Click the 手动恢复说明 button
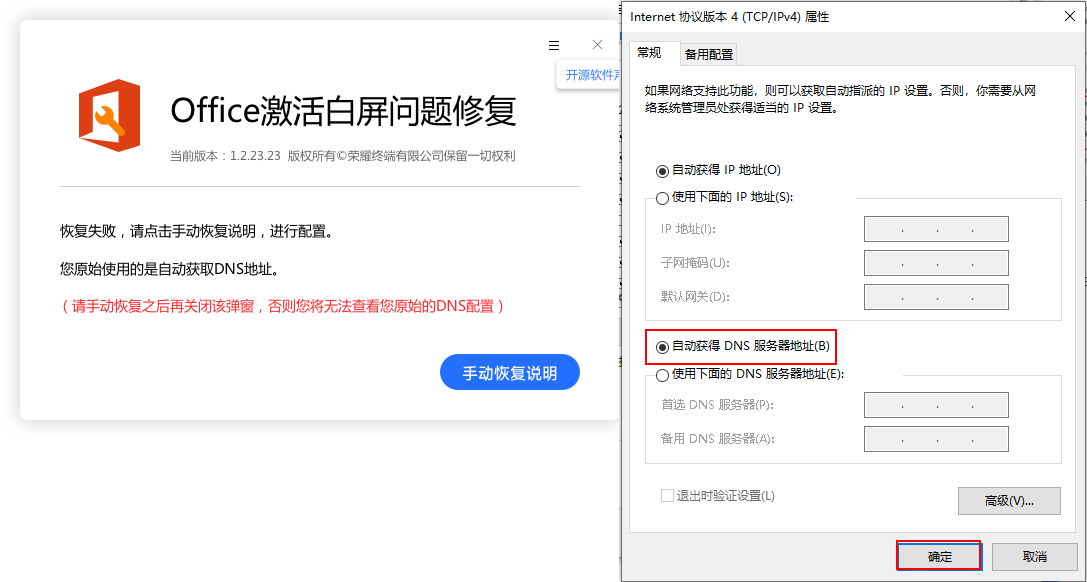Screen dimensions: 1087x582 tap(510, 374)
